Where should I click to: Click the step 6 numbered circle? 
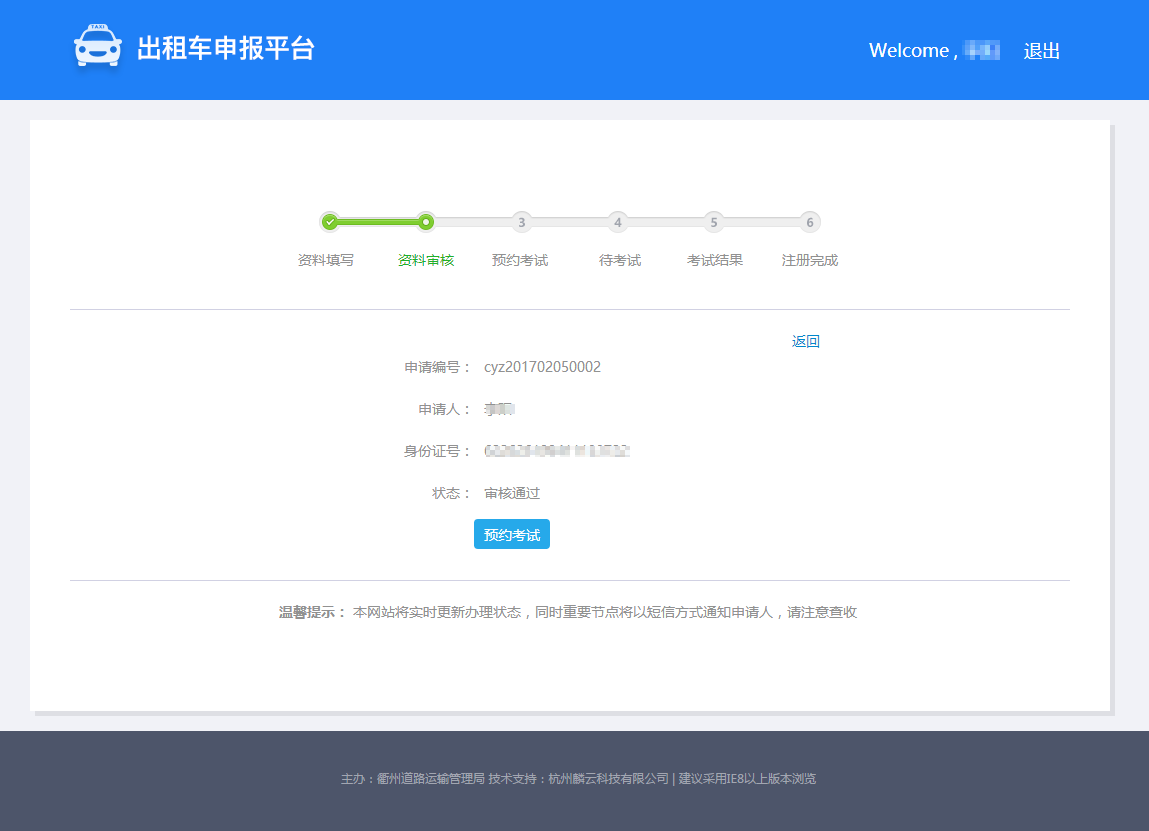[810, 222]
